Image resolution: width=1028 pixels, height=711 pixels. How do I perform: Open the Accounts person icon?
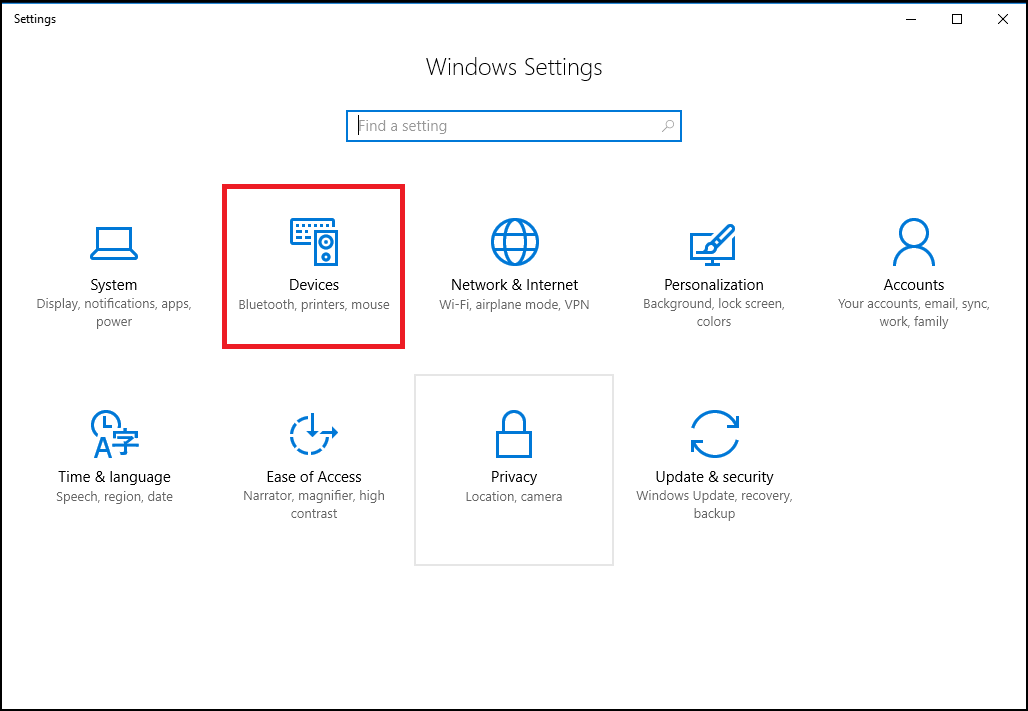point(914,242)
